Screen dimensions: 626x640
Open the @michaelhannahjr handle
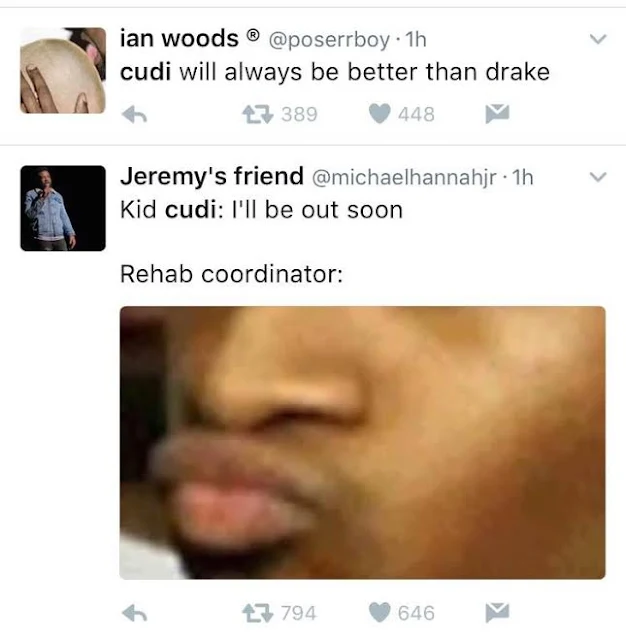pos(404,178)
